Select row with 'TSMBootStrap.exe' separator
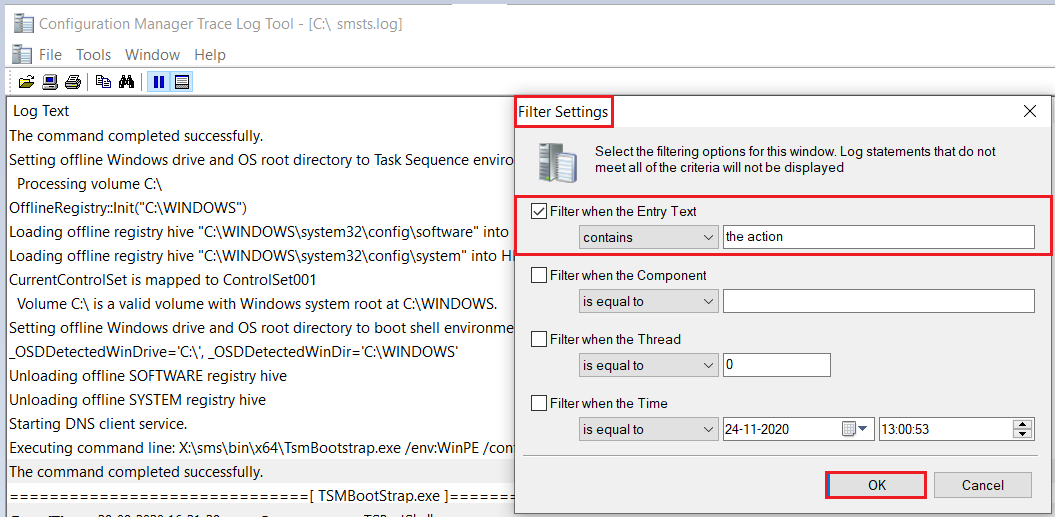1055x517 pixels. point(260,496)
